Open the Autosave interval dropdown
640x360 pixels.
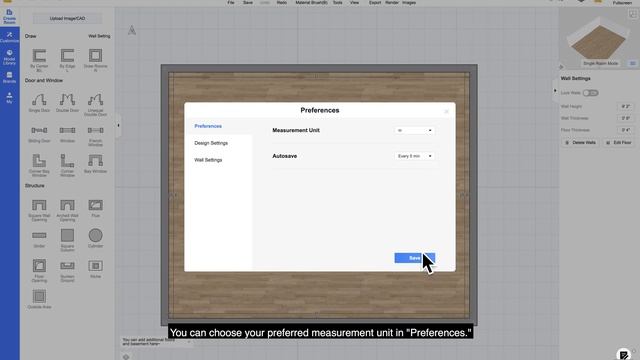(x=414, y=156)
